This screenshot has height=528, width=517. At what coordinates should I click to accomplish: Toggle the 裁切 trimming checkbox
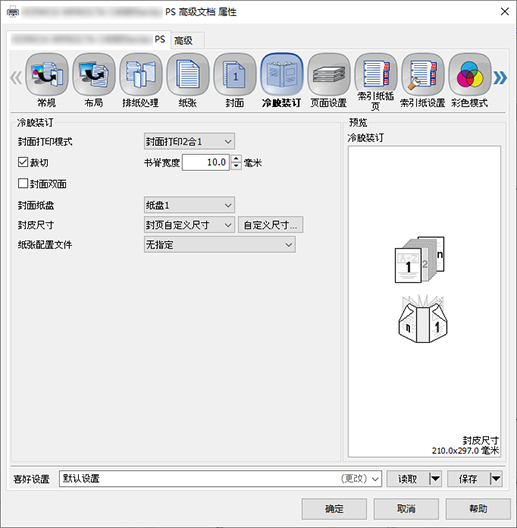coord(23,162)
